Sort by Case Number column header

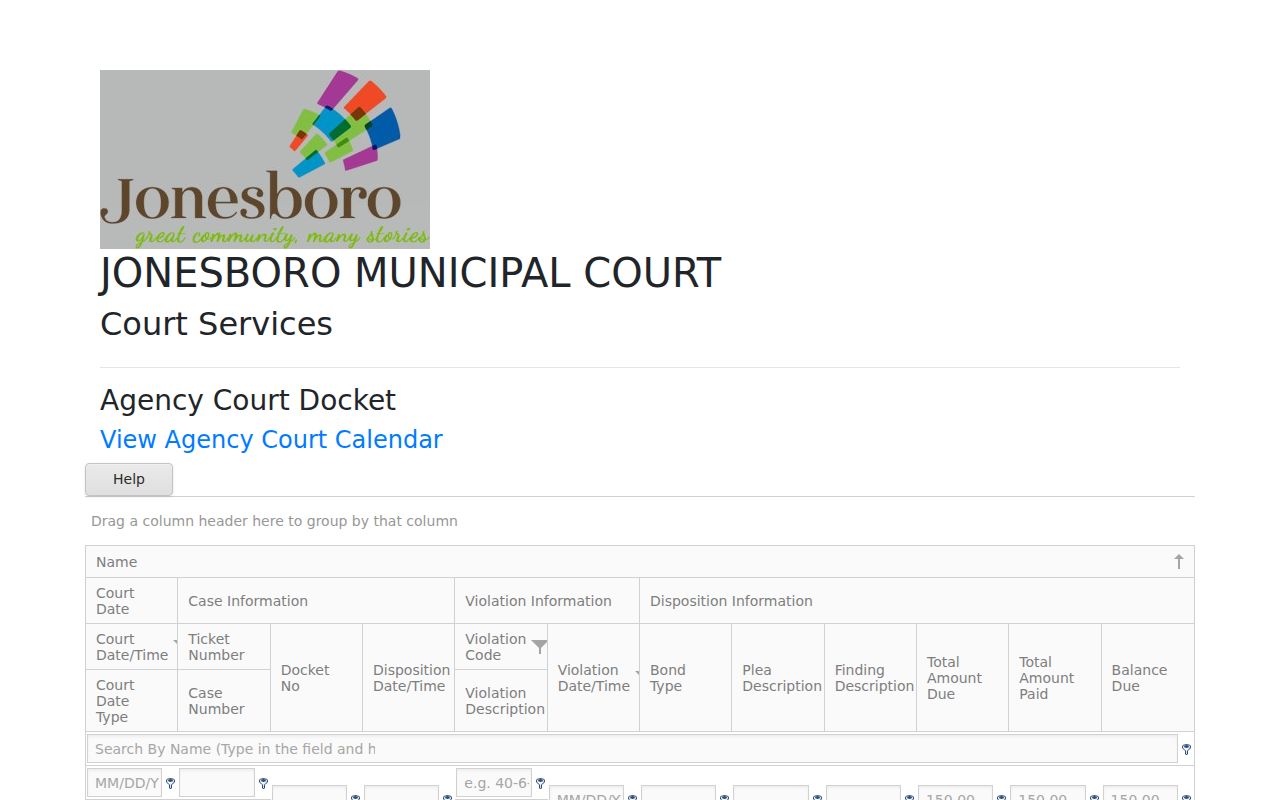[224, 701]
